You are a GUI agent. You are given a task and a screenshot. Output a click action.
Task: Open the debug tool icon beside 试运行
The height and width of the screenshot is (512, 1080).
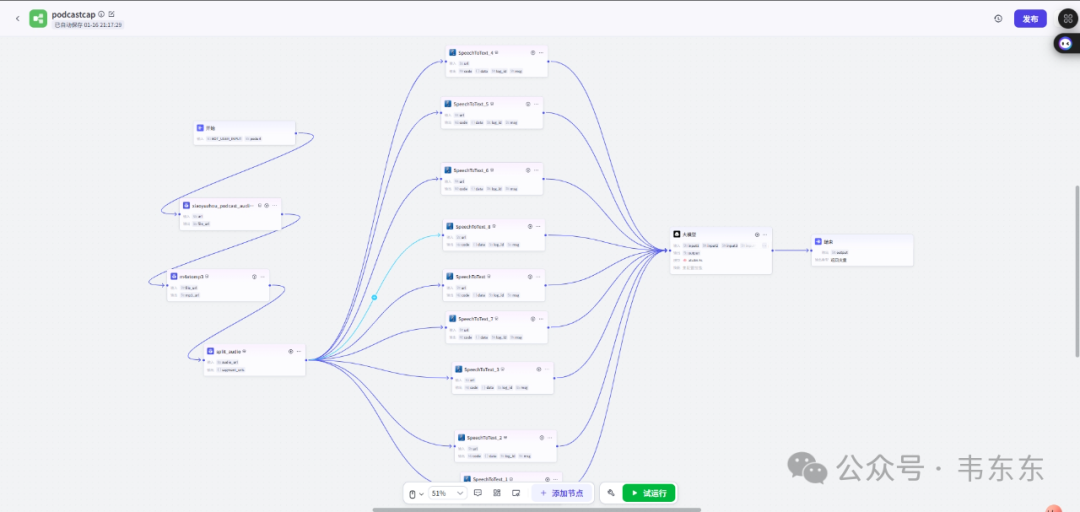tap(611, 493)
